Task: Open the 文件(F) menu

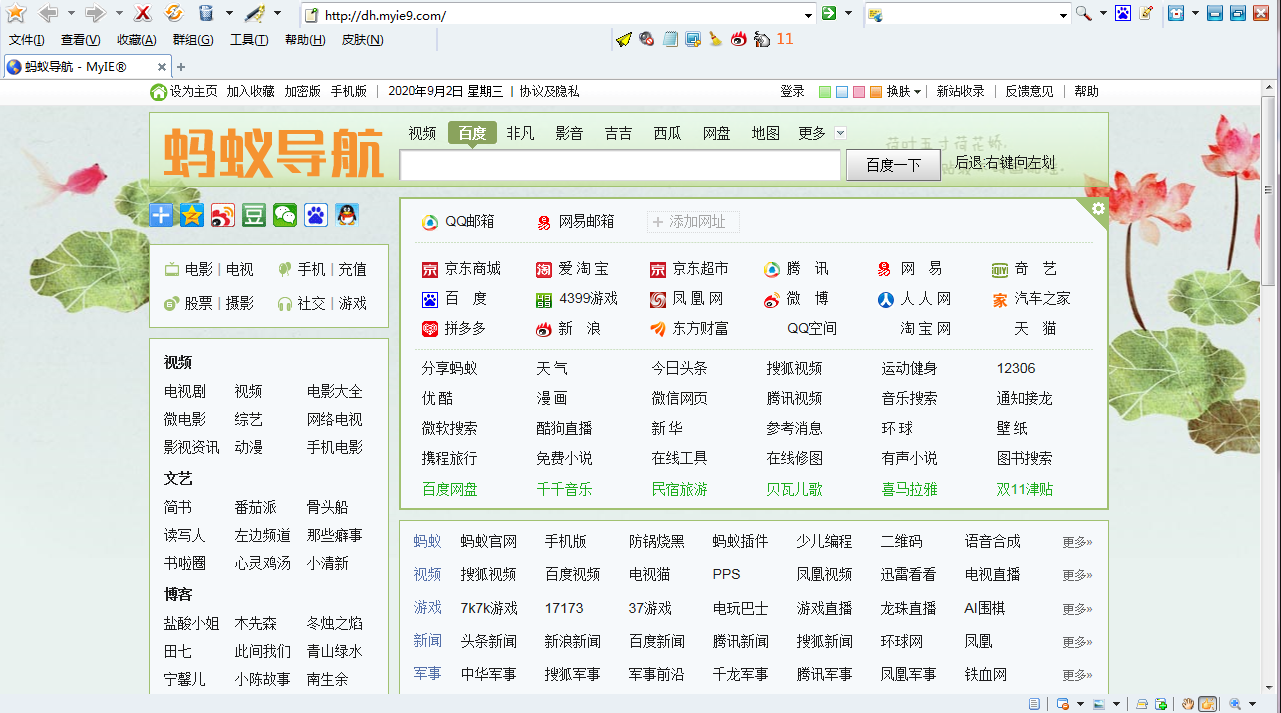Action: (x=27, y=40)
